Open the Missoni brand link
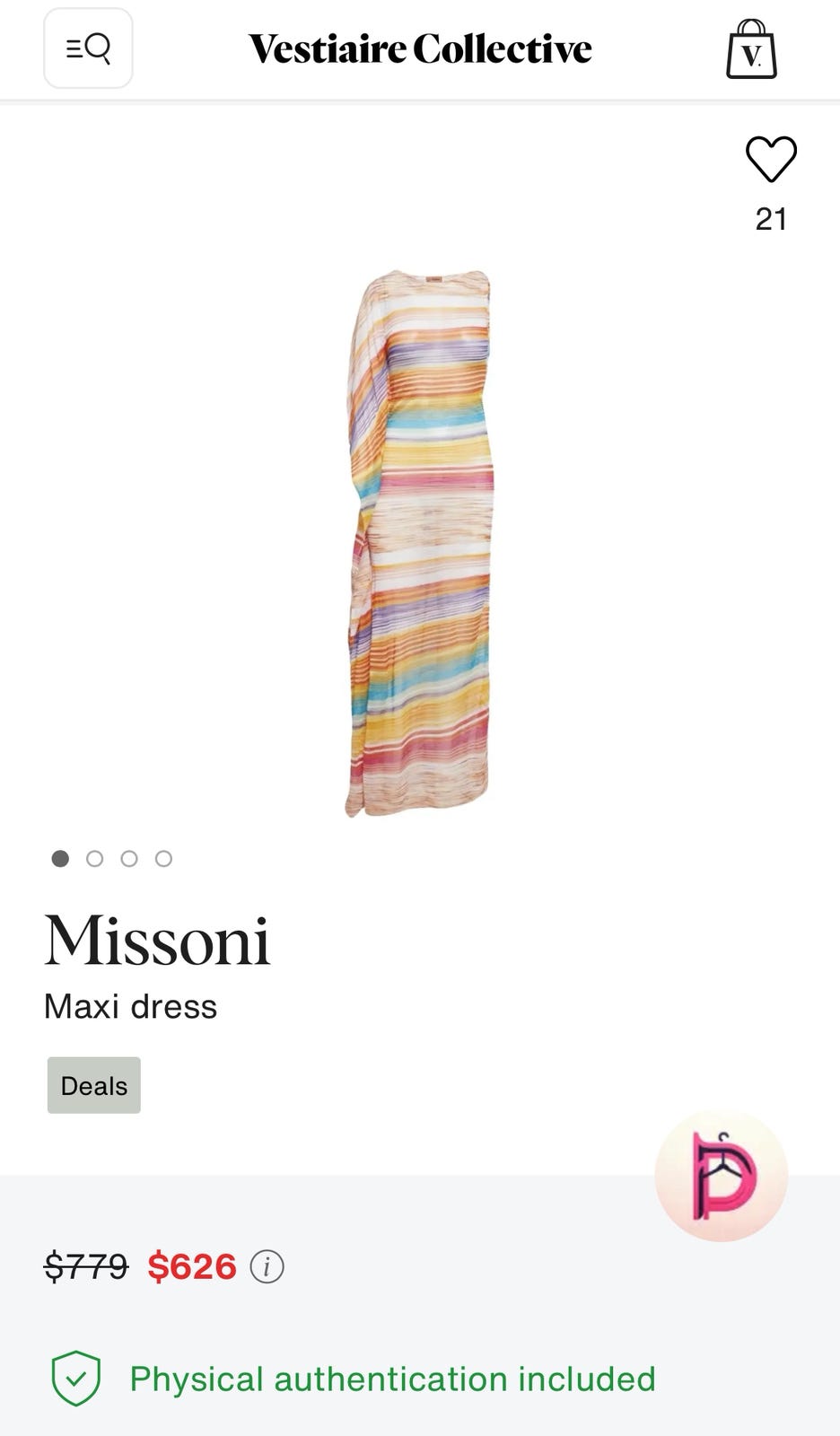 point(157,941)
